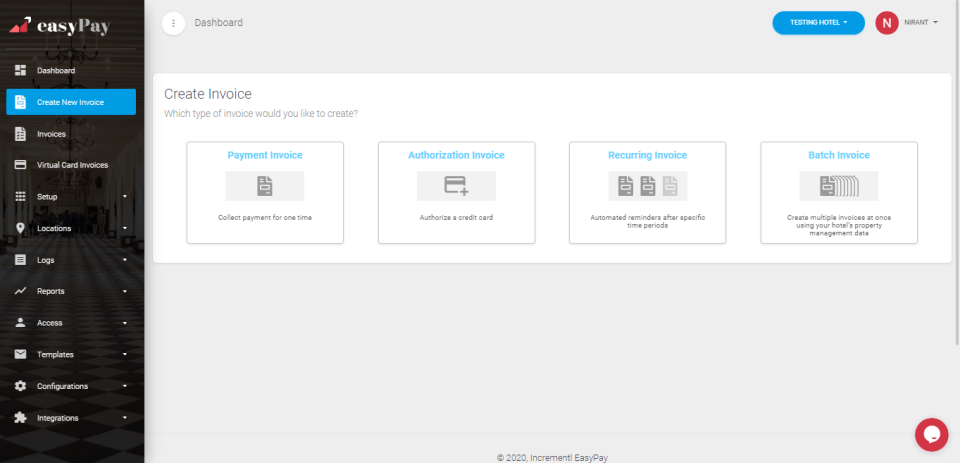960x463 pixels.
Task: Expand the Configurations menu arrow
Action: click(x=125, y=386)
